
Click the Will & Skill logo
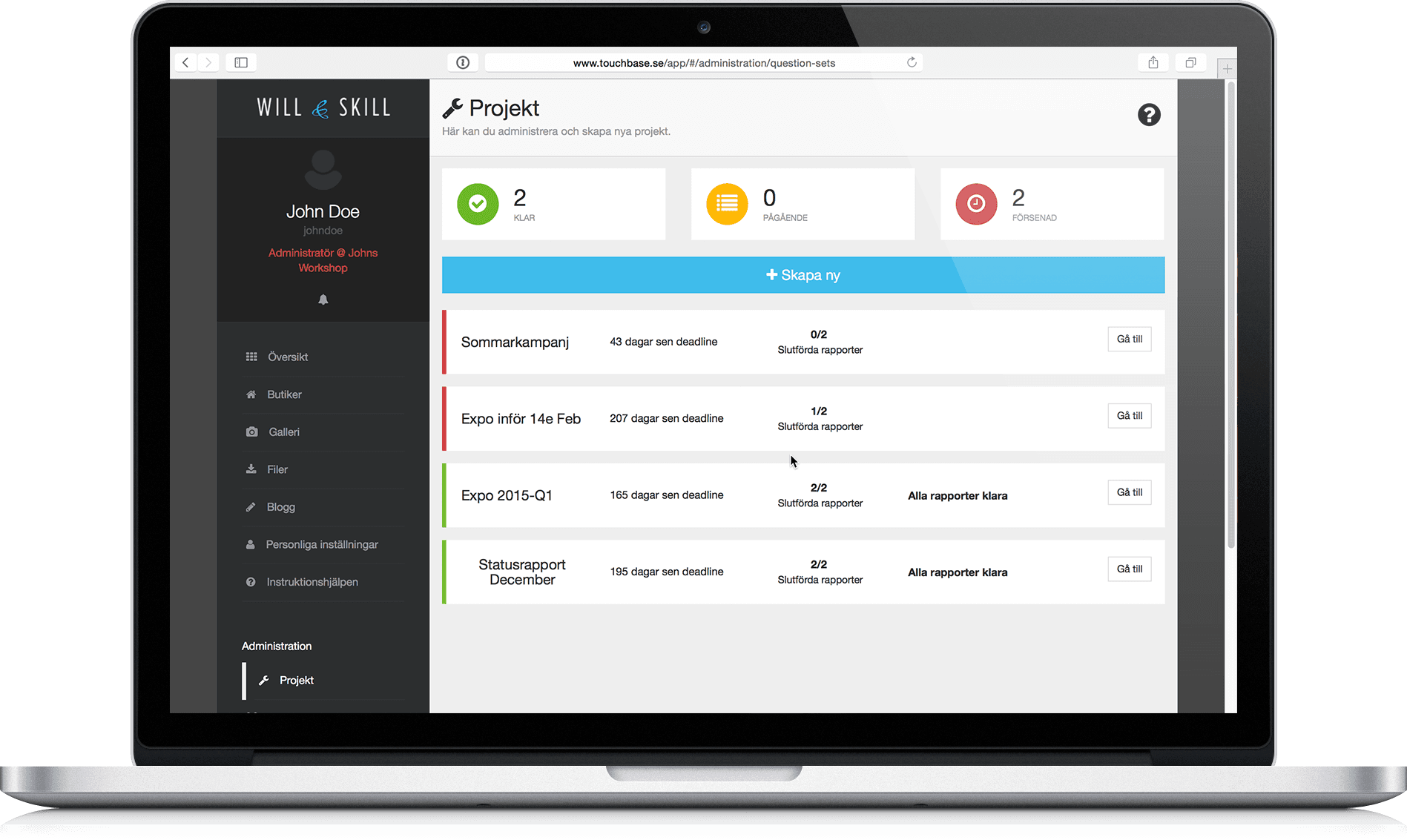323,108
